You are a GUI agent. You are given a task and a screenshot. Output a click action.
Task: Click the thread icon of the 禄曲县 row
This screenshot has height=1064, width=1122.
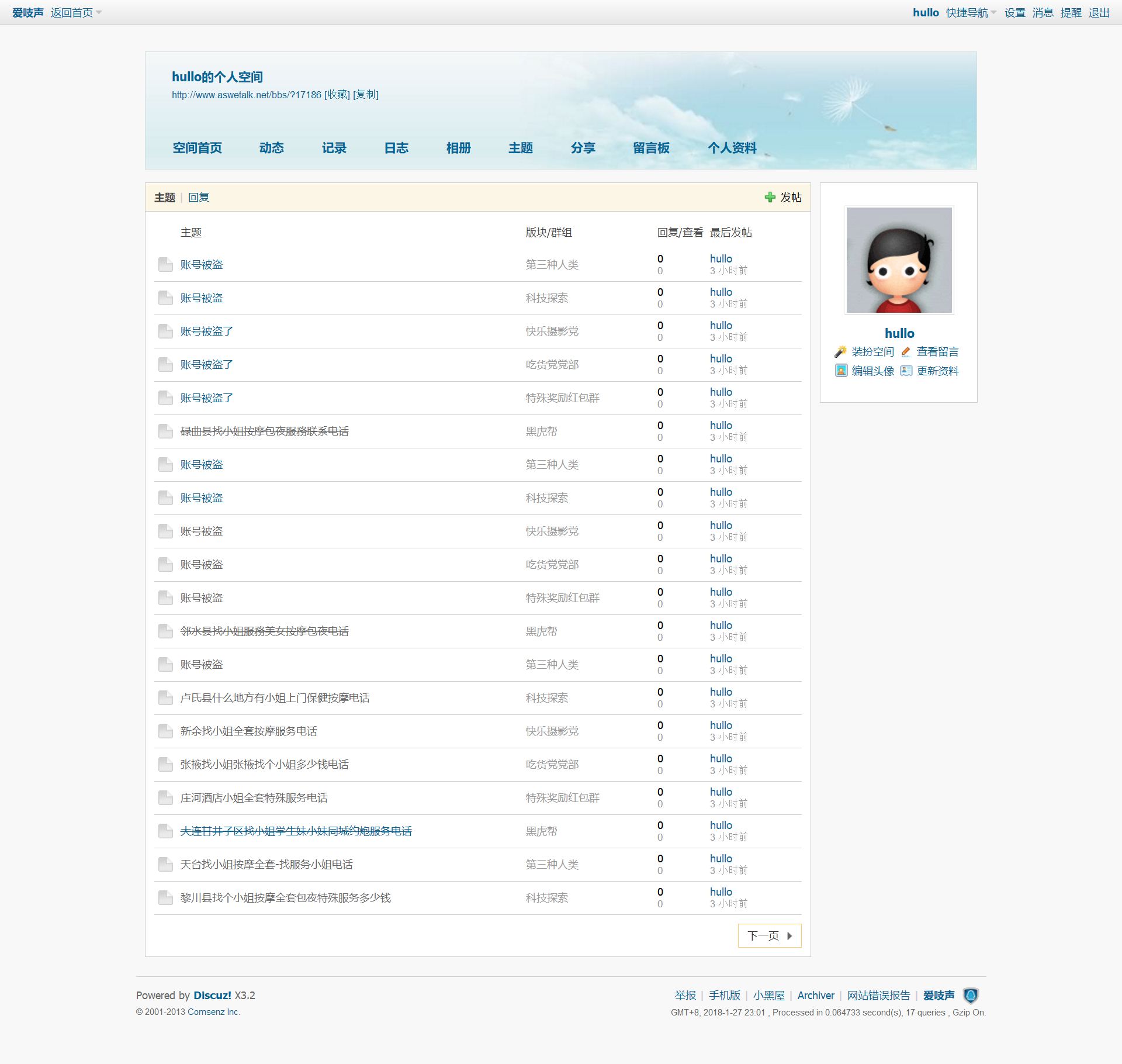click(165, 431)
